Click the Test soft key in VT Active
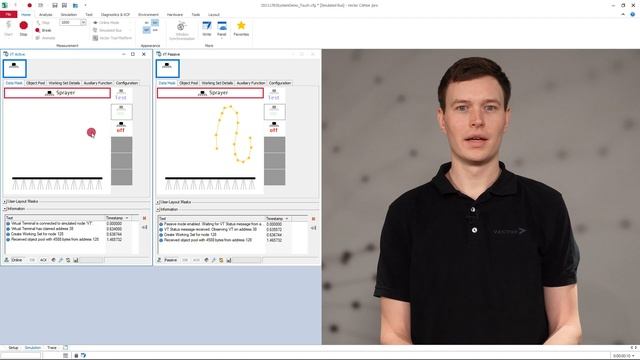 [121, 95]
